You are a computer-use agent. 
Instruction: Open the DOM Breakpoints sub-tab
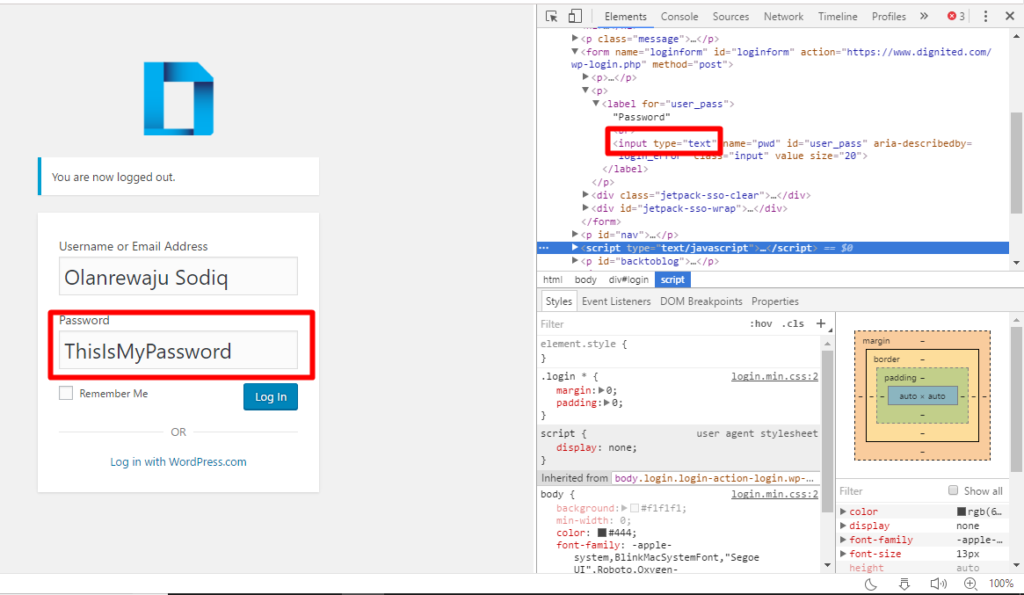coord(701,301)
